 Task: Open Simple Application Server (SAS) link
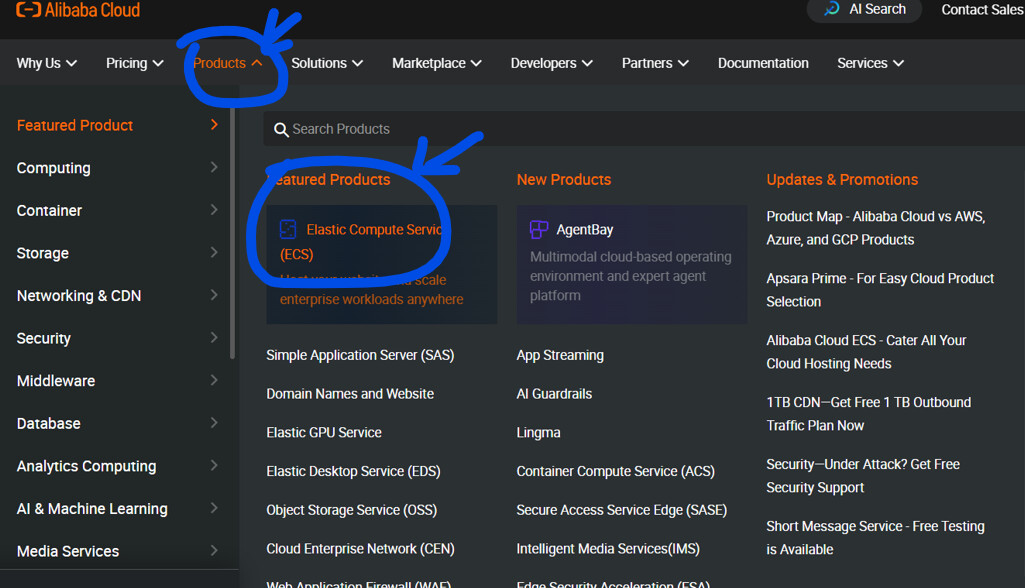[360, 355]
